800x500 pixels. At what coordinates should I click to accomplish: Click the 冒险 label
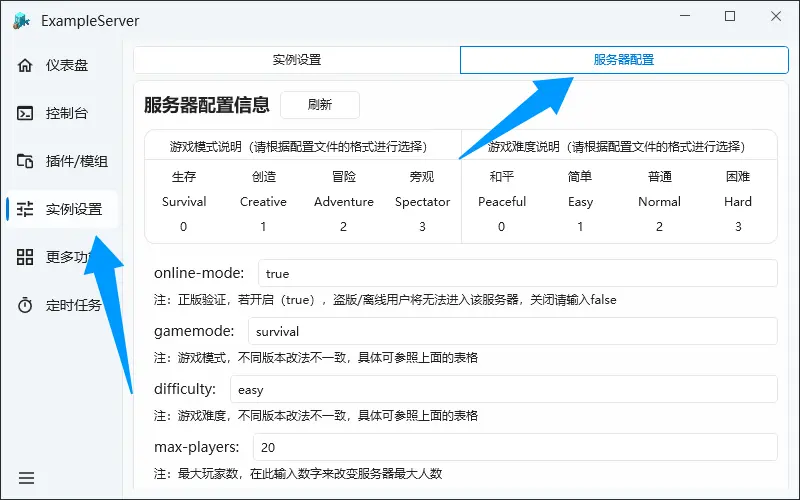(x=344, y=177)
